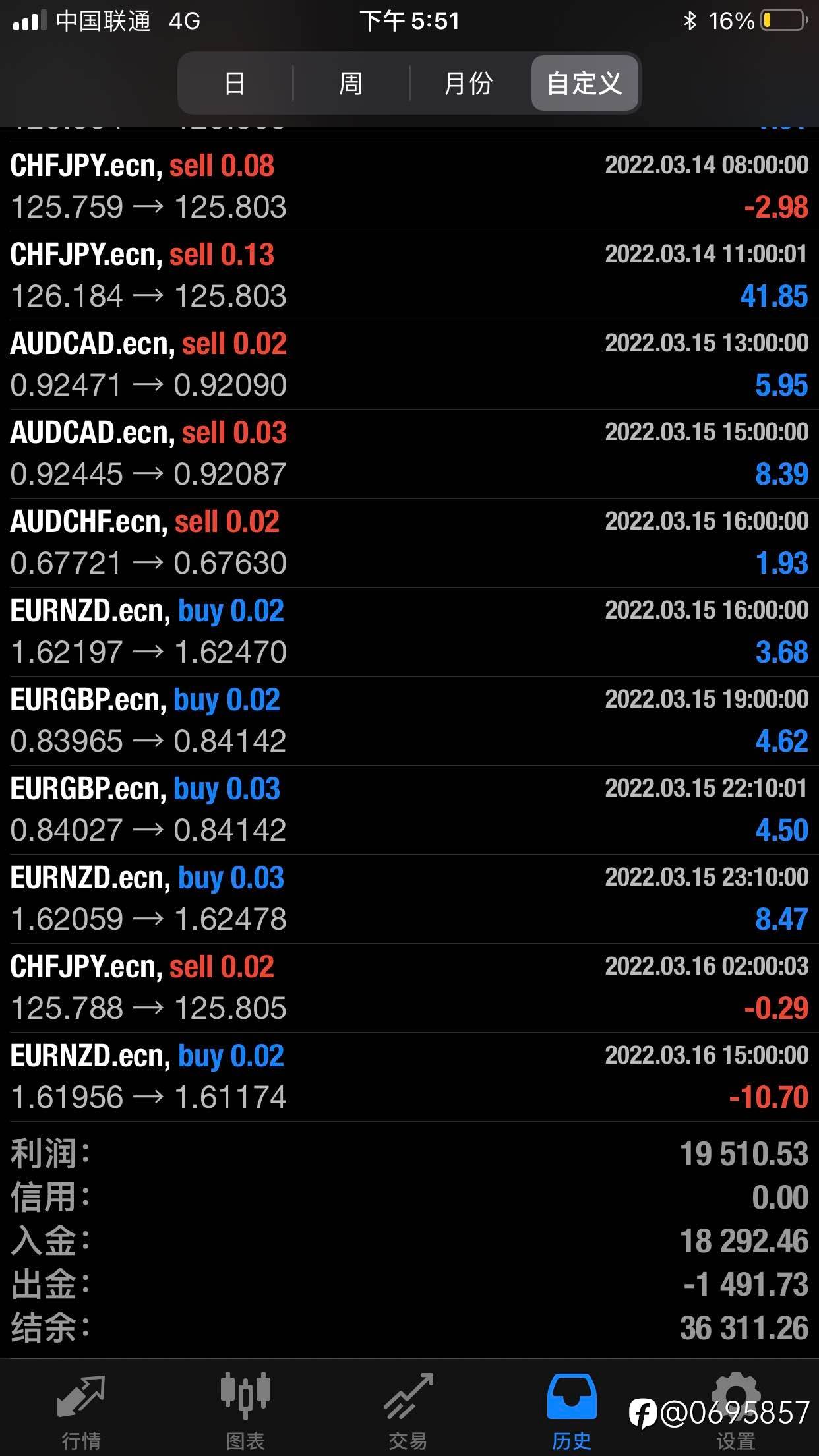This screenshot has height=1456, width=819.
Task: Tap the battery indicator in status bar
Action: click(785, 21)
